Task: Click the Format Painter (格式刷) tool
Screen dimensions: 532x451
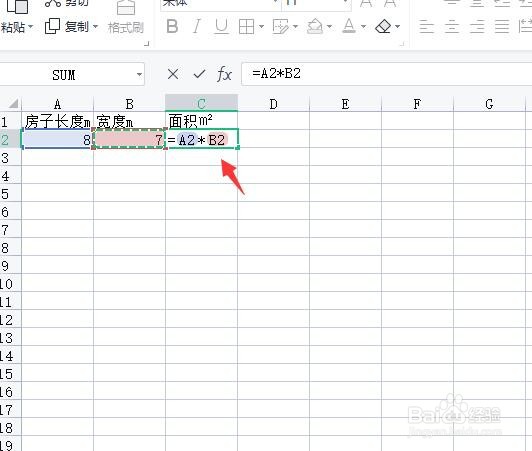Action: click(126, 17)
